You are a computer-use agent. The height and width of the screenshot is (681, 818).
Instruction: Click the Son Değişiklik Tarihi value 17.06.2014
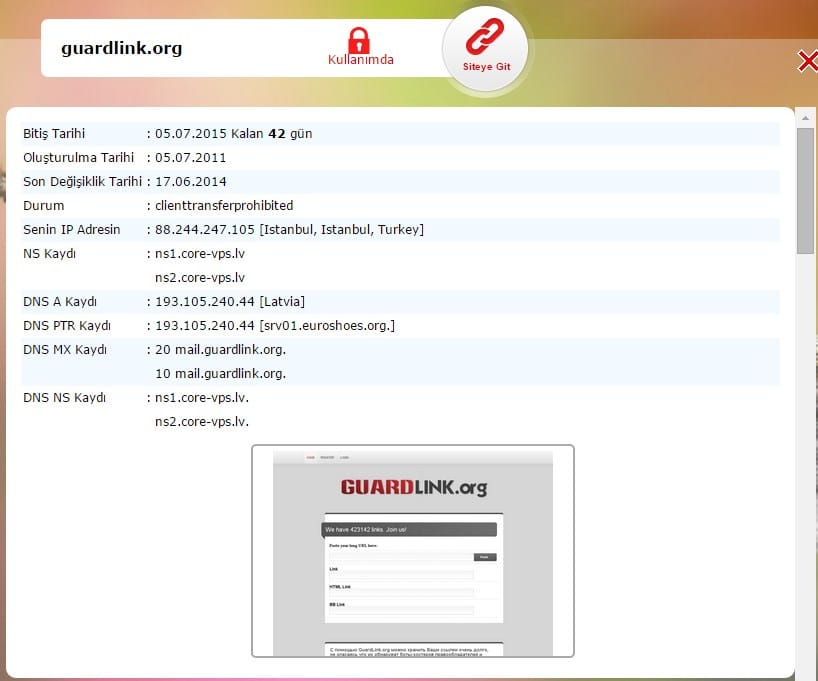(191, 182)
